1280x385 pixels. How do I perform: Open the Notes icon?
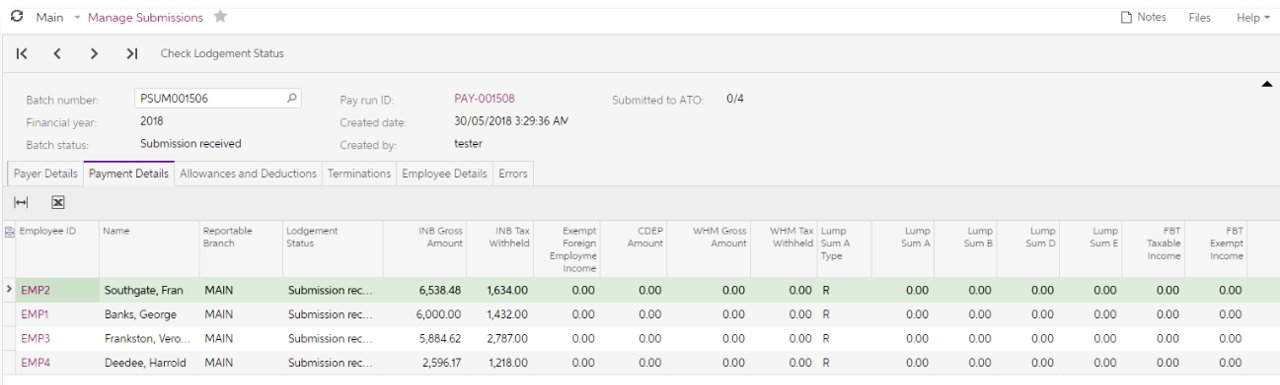point(1126,18)
